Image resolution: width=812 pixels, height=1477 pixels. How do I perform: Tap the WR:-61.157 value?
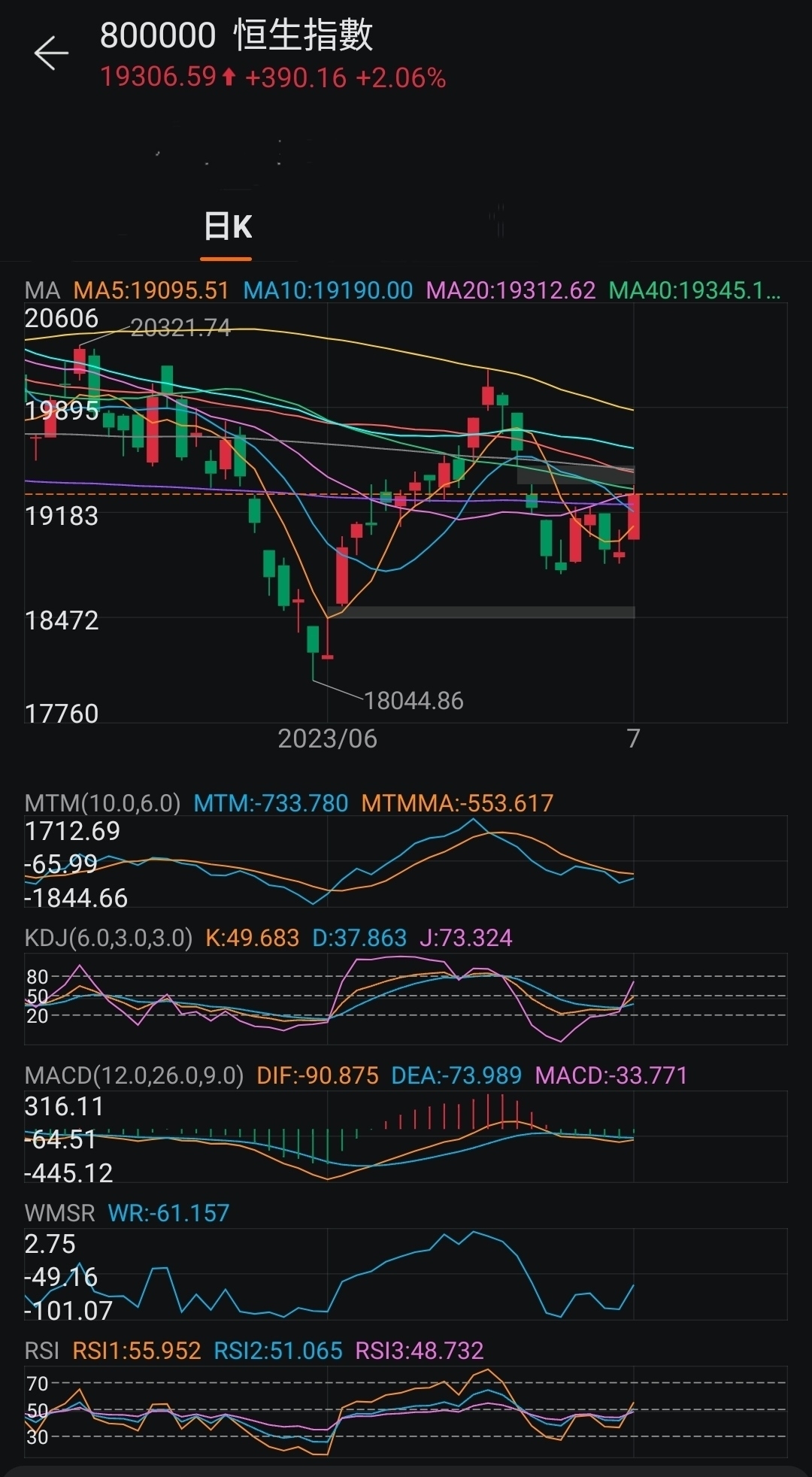point(168,1213)
